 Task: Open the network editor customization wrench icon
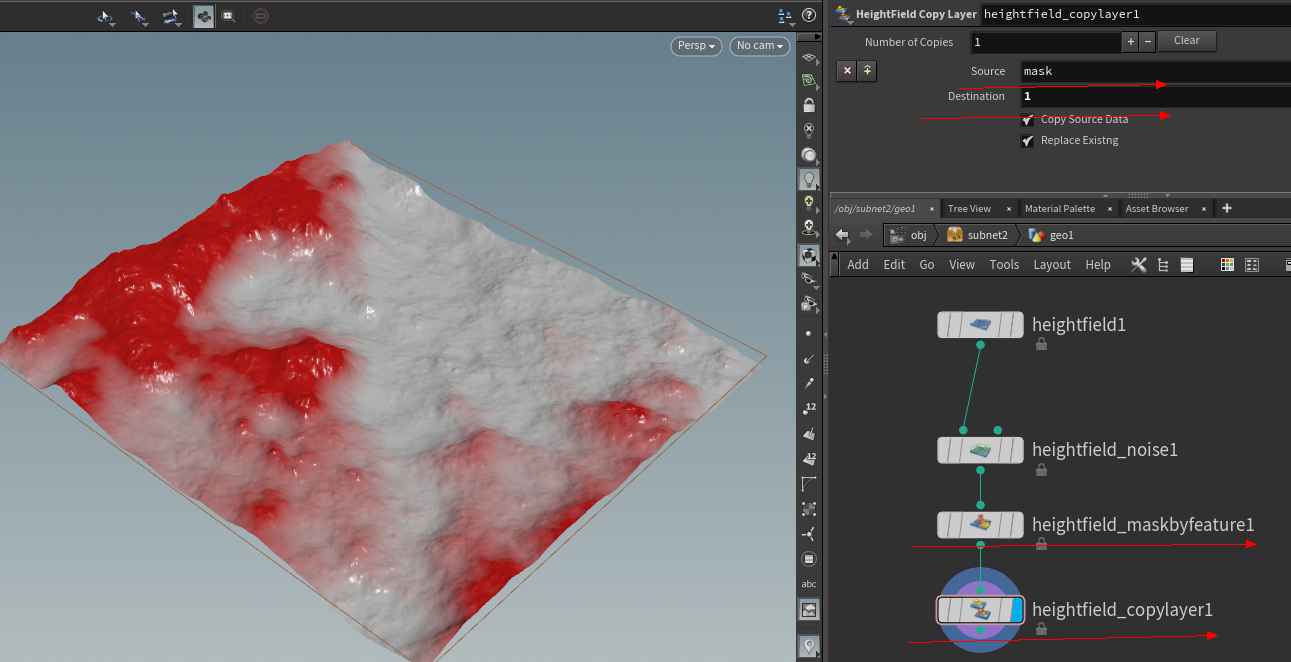1138,264
